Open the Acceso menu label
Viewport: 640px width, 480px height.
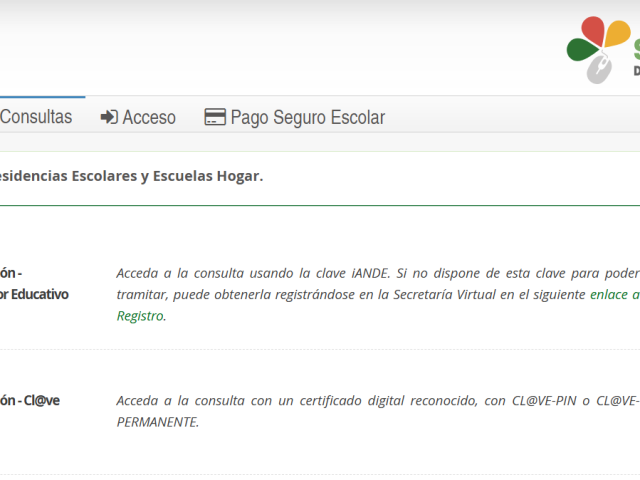(x=149, y=118)
